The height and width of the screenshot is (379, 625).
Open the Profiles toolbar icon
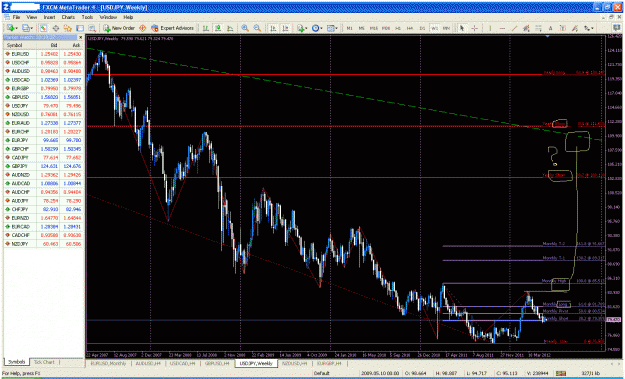[x=27, y=28]
